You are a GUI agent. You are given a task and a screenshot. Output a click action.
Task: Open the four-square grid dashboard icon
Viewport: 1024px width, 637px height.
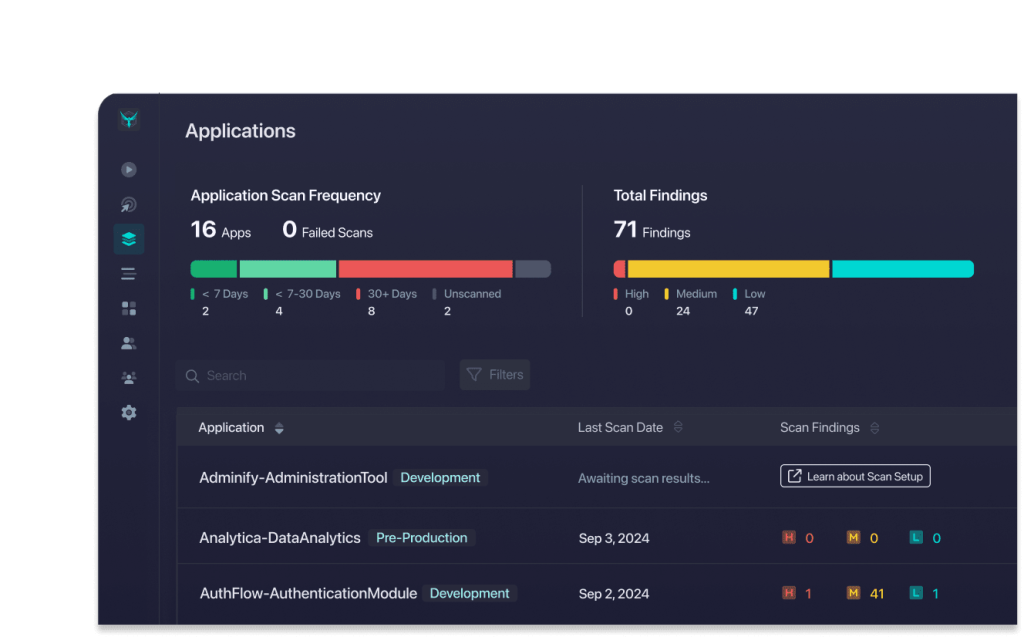(x=128, y=308)
